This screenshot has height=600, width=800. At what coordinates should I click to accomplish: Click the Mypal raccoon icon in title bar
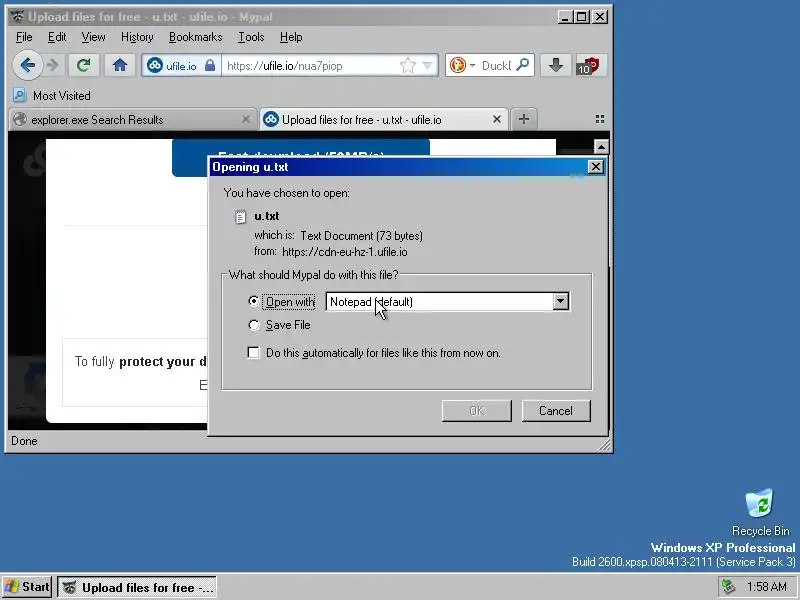tap(17, 17)
